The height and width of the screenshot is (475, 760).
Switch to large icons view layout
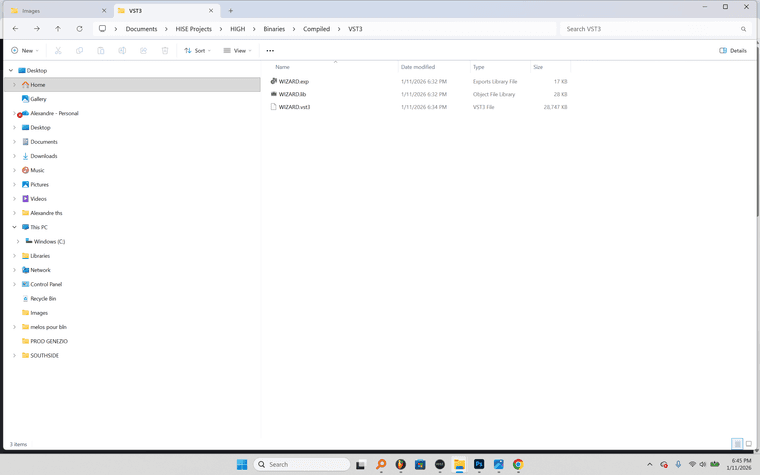click(x=749, y=443)
